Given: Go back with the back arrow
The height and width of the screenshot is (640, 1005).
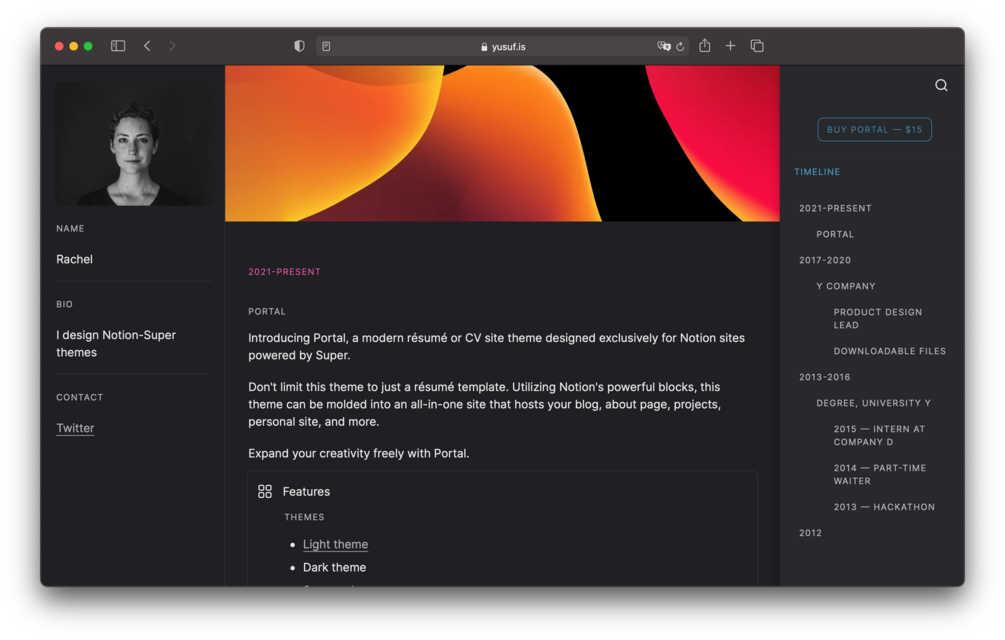Looking at the screenshot, I should coord(147,46).
